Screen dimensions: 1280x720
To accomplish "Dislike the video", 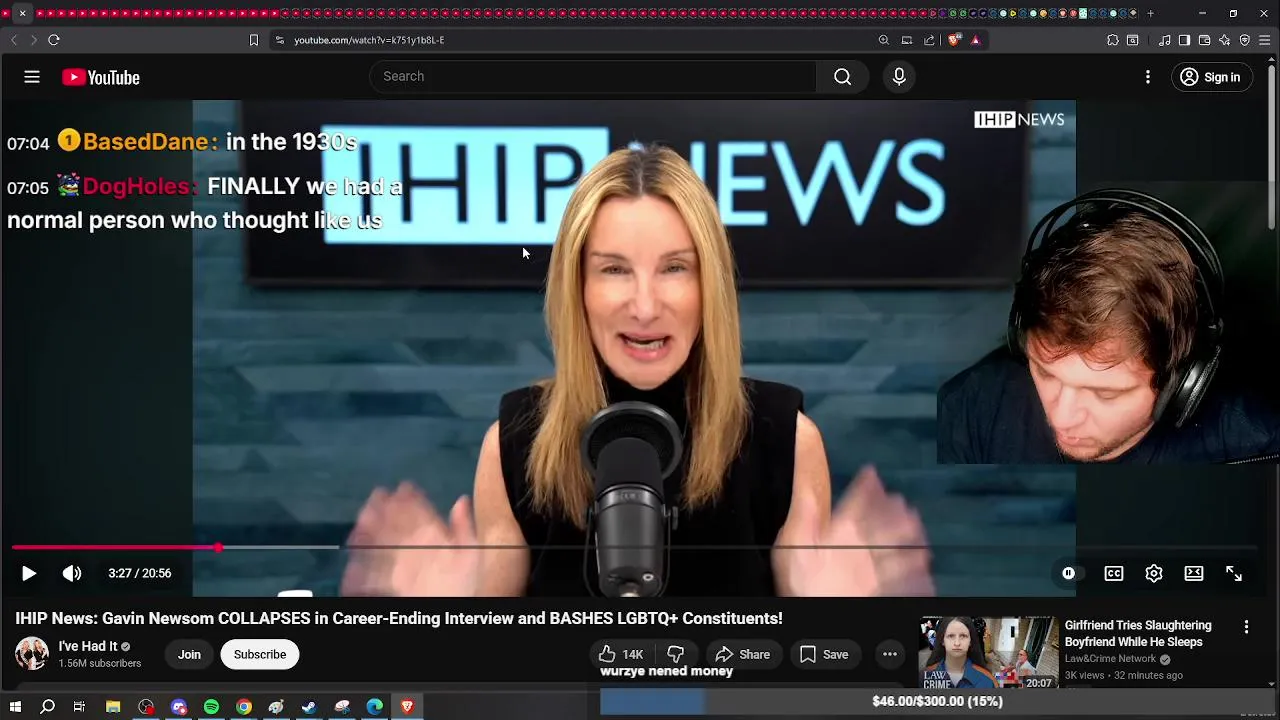I will (x=676, y=654).
